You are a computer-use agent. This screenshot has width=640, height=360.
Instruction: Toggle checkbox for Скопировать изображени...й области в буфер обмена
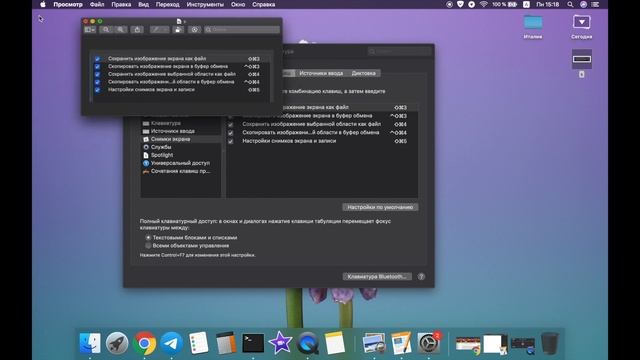[x=231, y=133]
